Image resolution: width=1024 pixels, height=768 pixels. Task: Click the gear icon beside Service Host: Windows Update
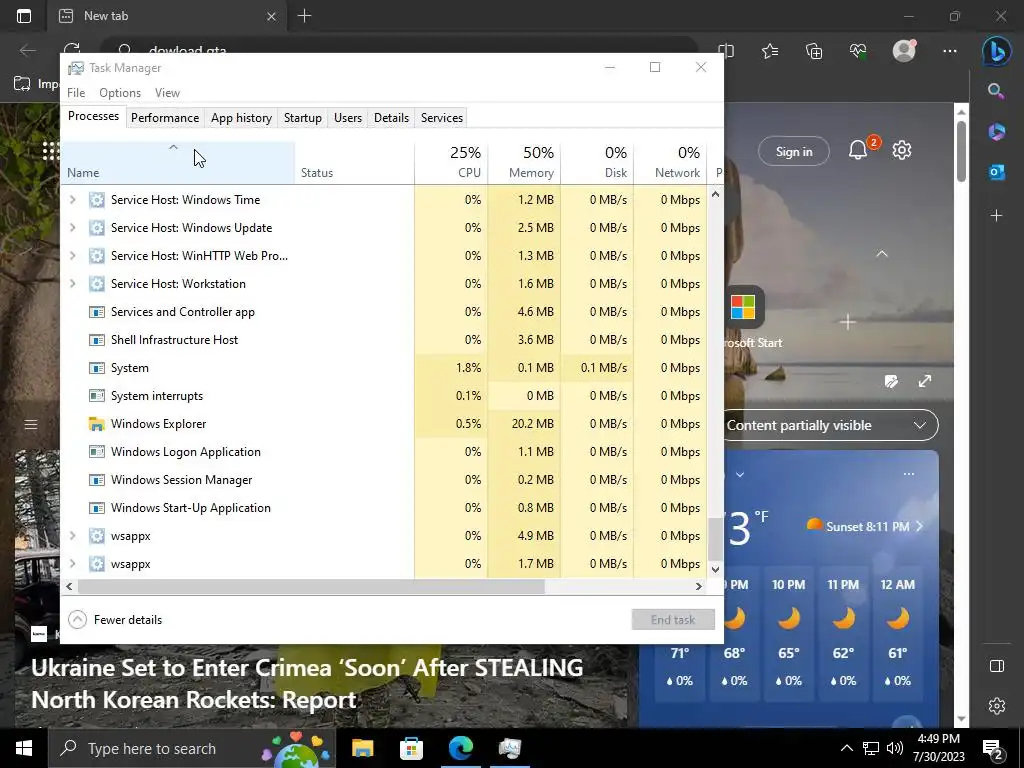click(97, 228)
